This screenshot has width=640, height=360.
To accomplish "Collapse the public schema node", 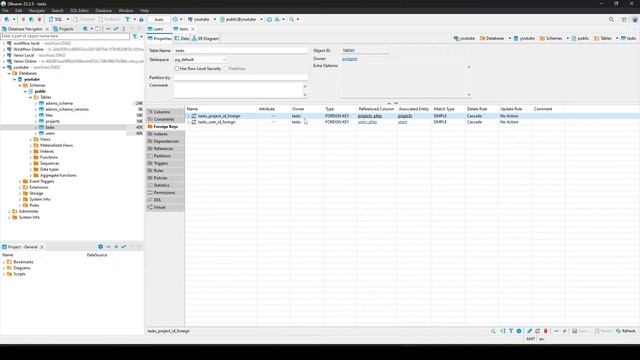I will [25, 91].
